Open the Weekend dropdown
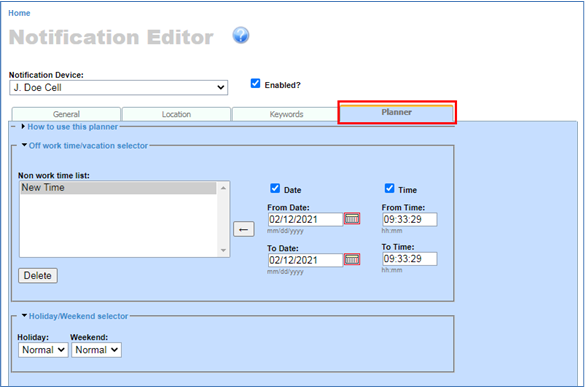 96,350
